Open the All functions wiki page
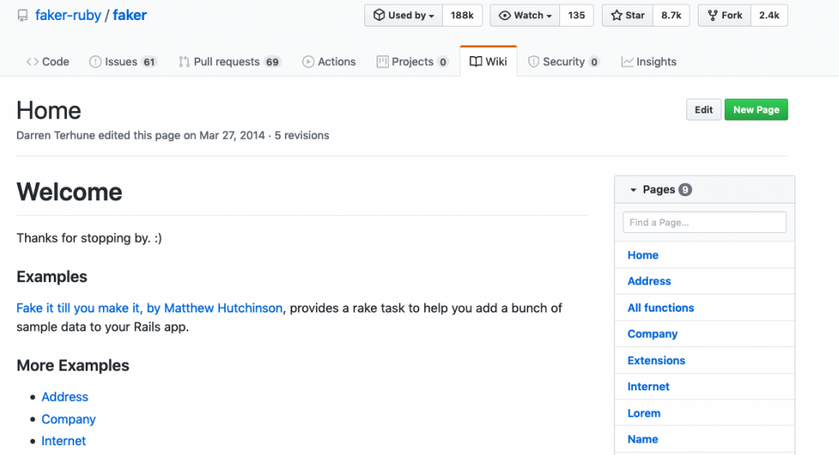The width and height of the screenshot is (839, 455). [x=661, y=308]
